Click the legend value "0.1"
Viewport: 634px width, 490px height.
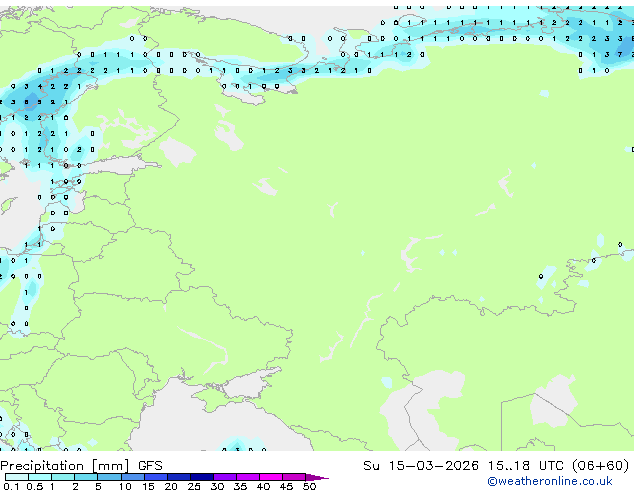[11, 486]
